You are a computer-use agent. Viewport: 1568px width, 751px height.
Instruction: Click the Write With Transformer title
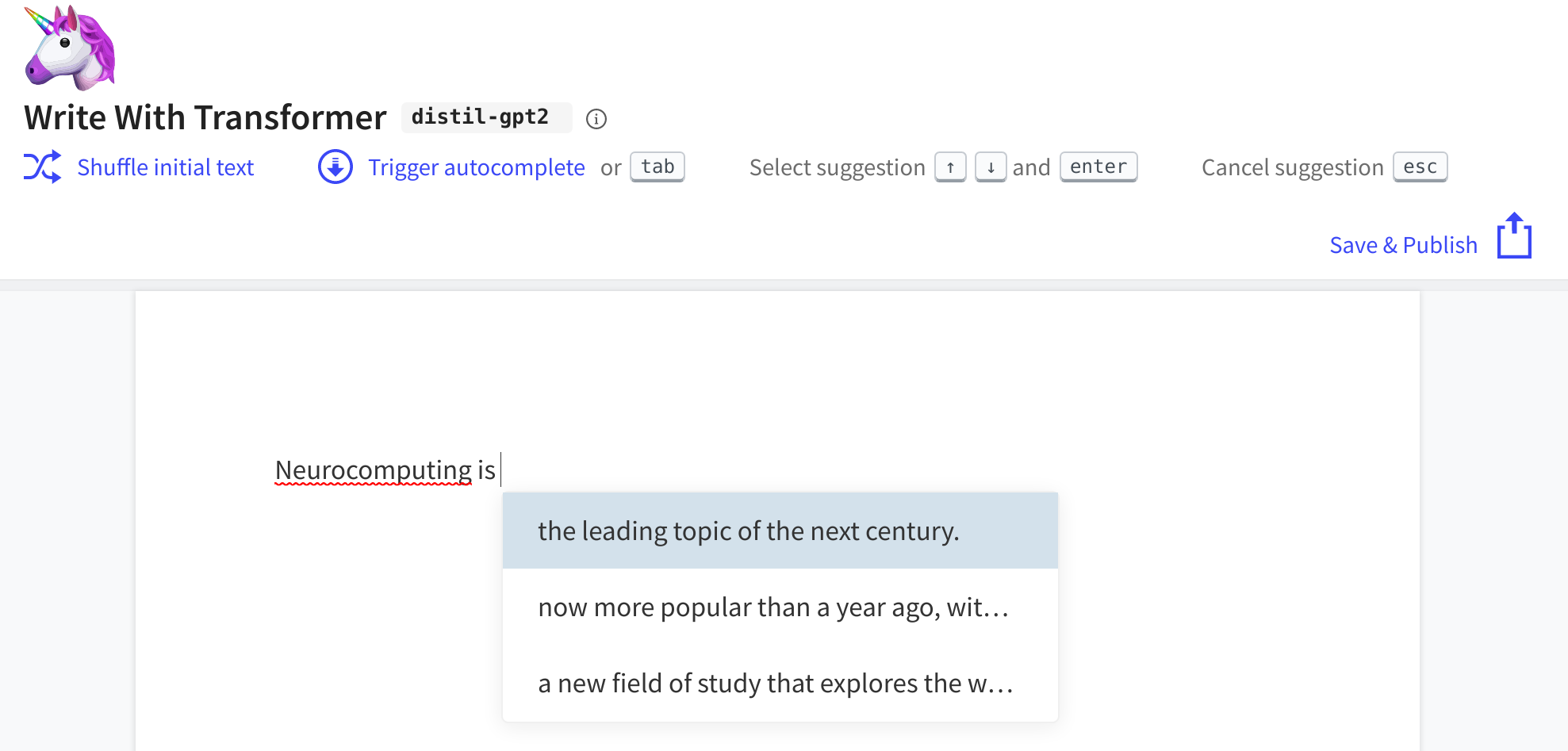205,117
